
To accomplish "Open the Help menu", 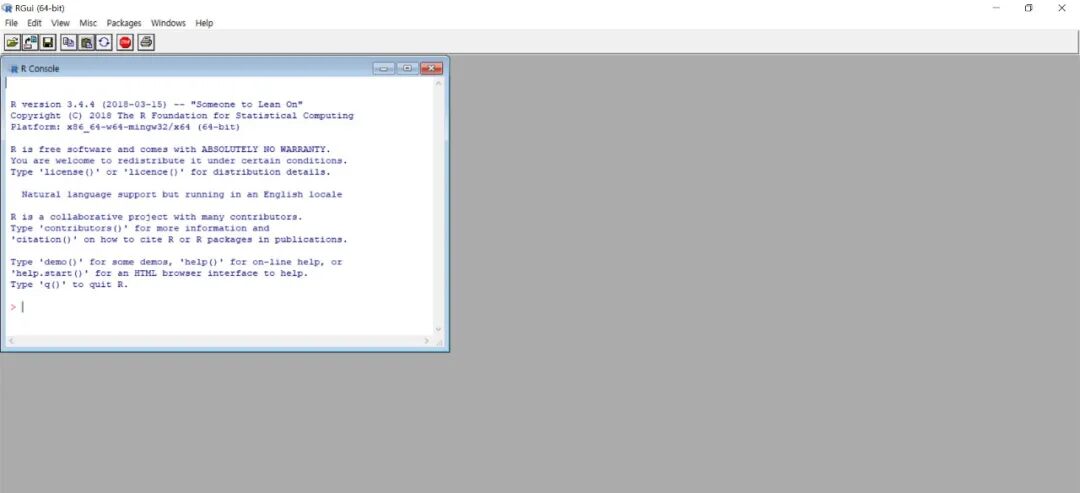I will (x=205, y=23).
